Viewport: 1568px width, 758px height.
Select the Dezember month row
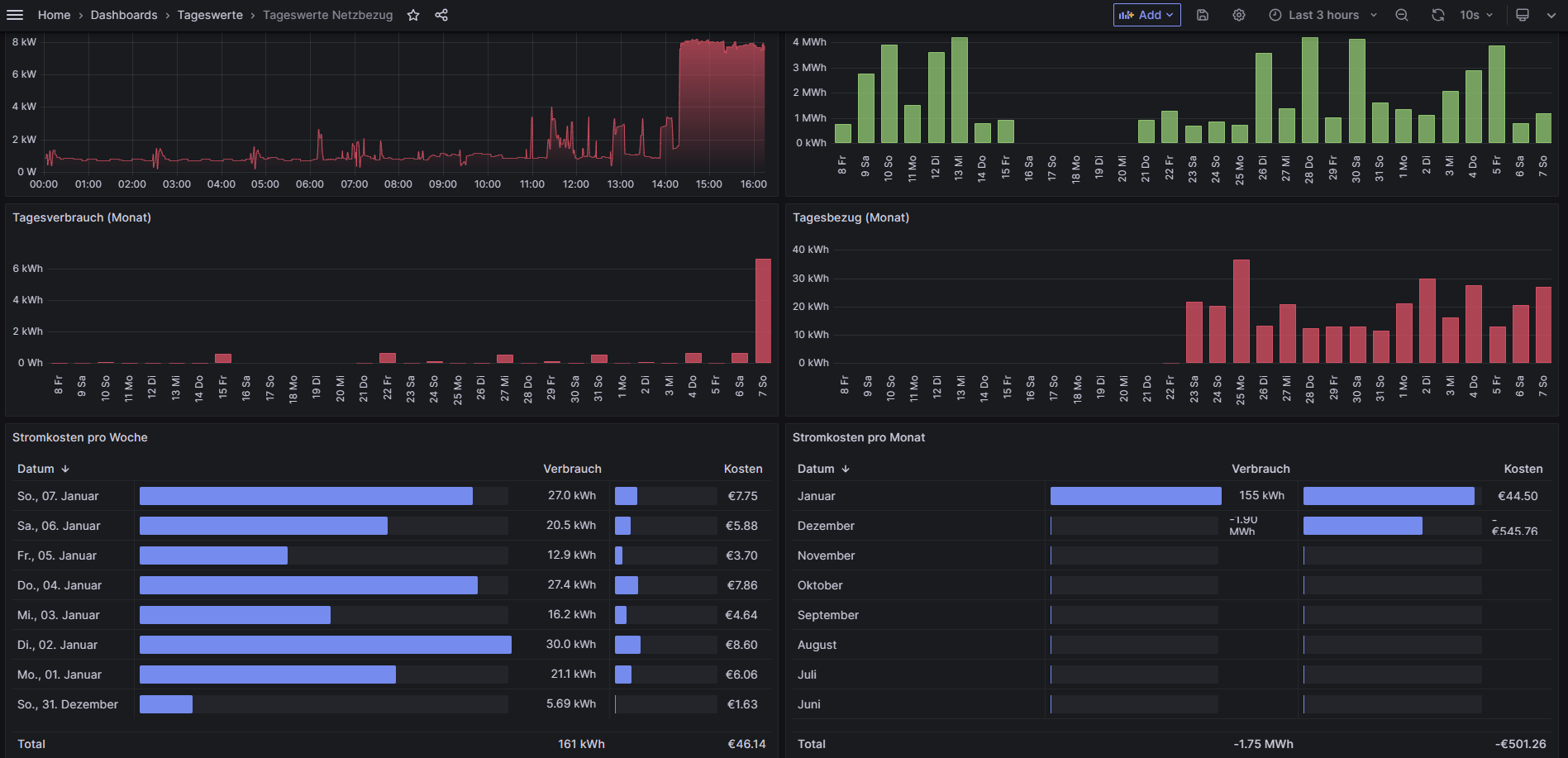click(x=1171, y=526)
